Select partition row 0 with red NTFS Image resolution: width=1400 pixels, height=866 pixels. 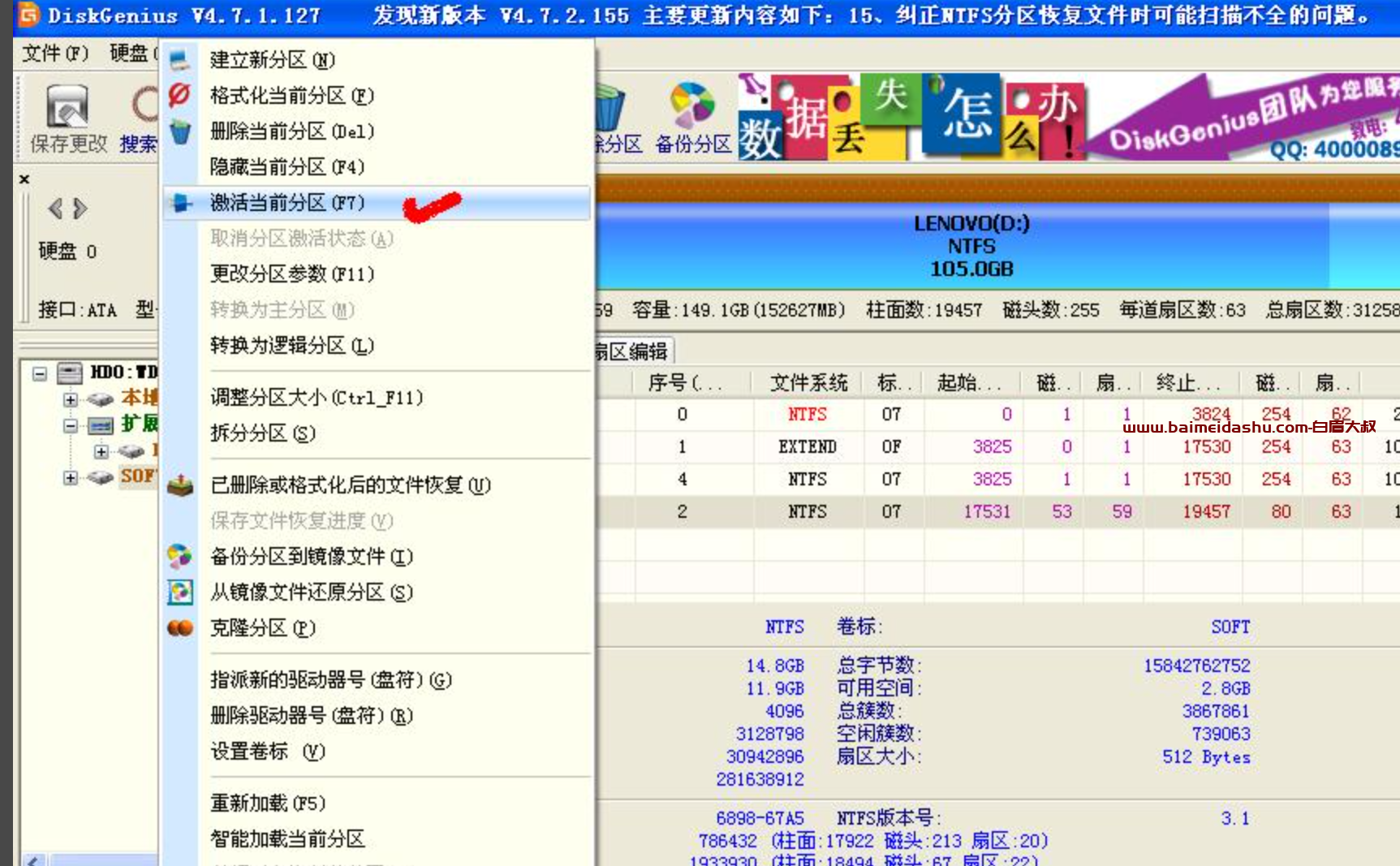tap(997, 415)
